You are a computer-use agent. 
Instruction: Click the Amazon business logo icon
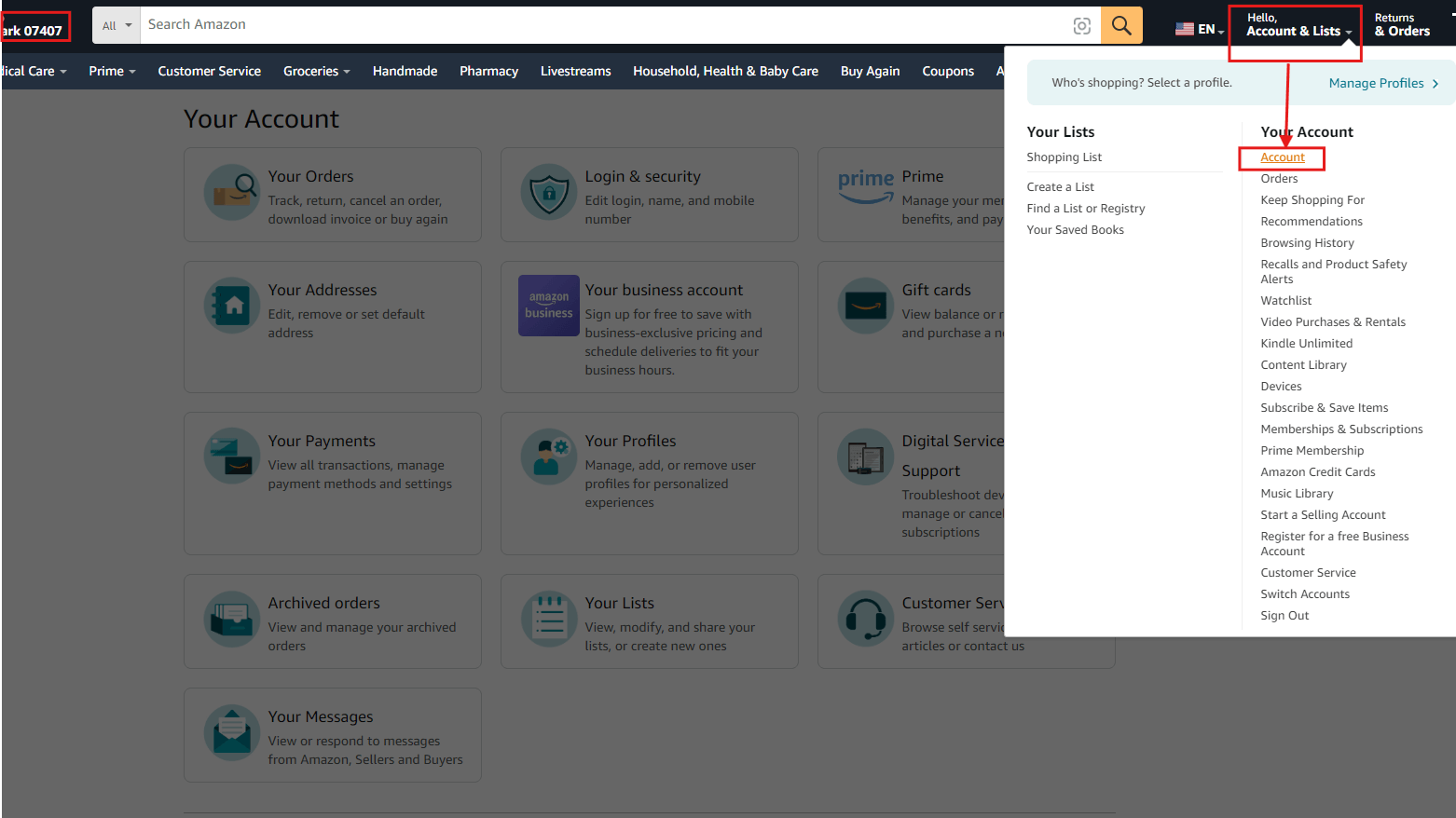point(549,306)
